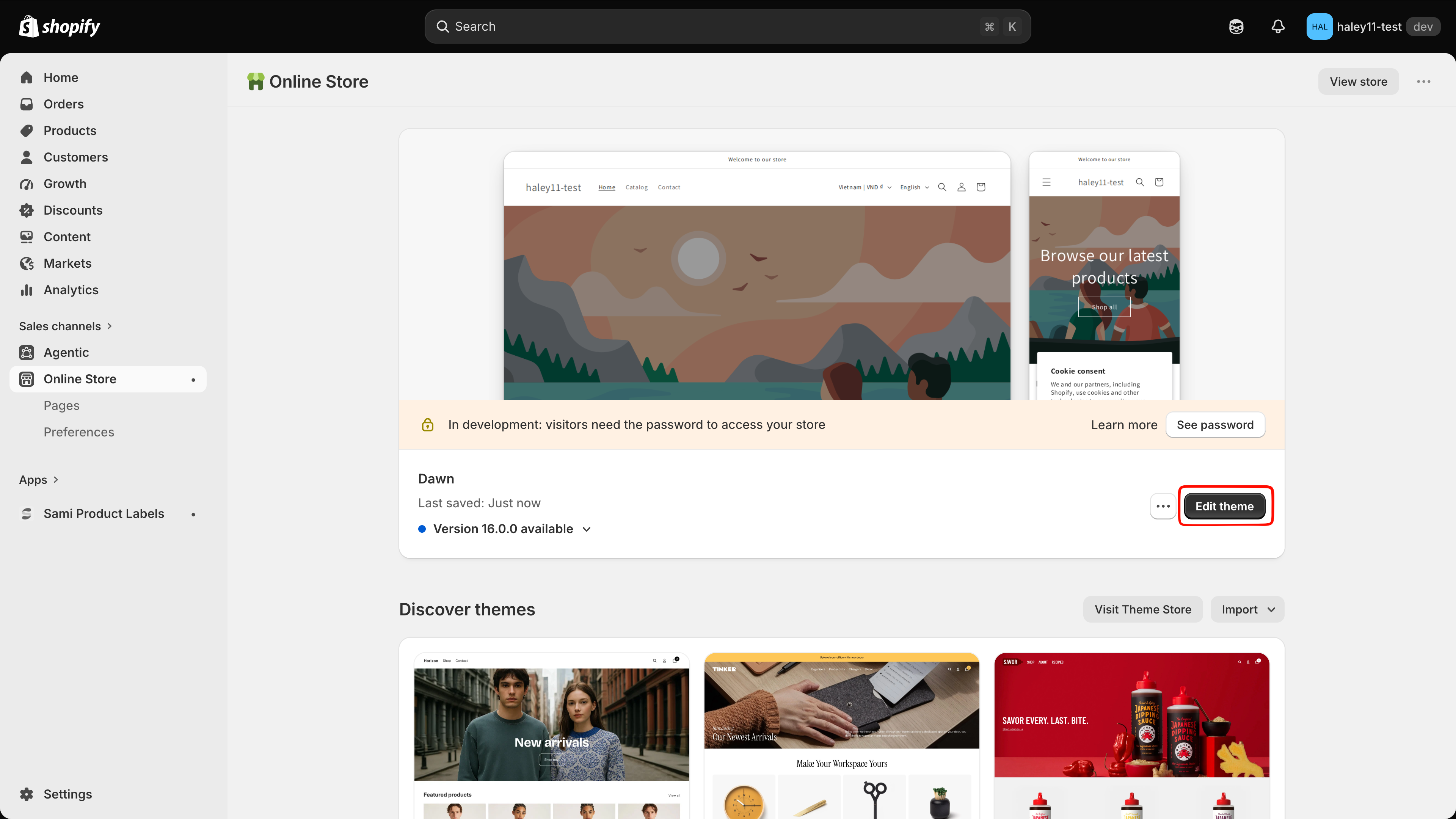Open the more actions menu beside View store

coord(1424,82)
